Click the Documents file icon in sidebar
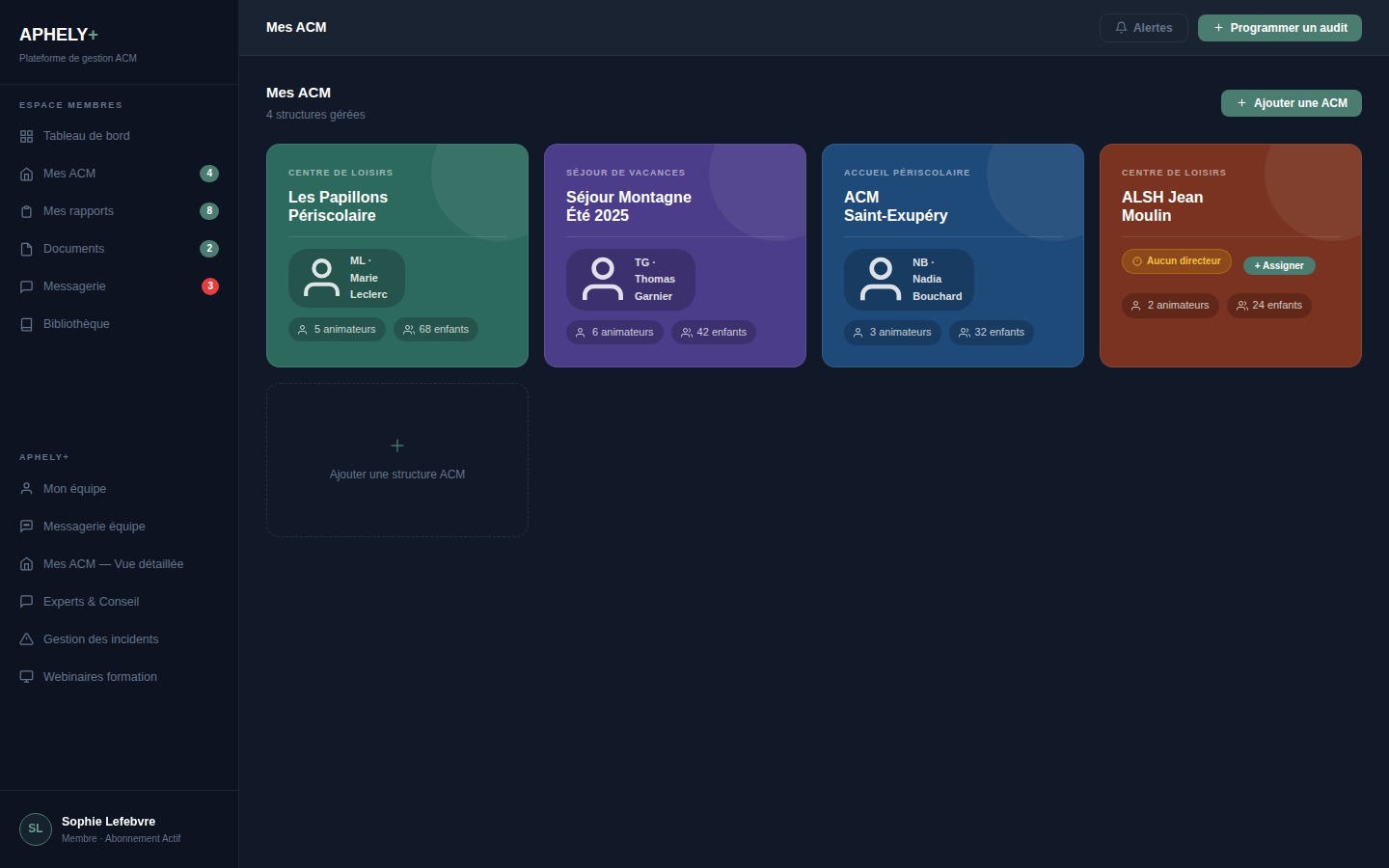The width and height of the screenshot is (1389, 868). (26, 249)
